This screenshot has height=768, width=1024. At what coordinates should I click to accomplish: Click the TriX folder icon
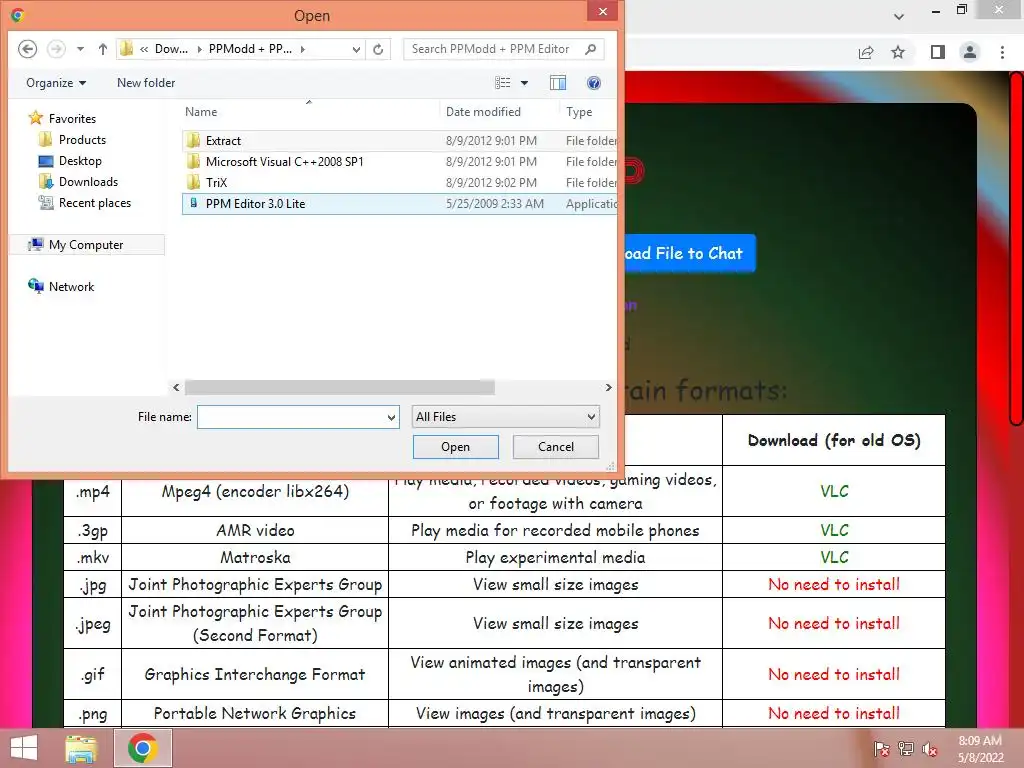pos(193,182)
